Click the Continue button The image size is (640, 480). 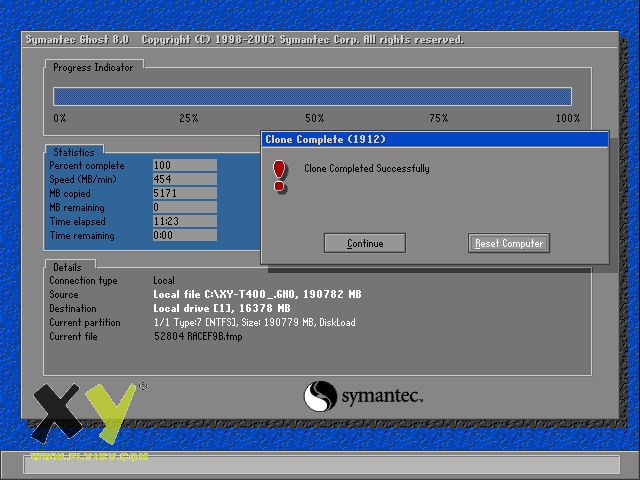pos(364,243)
